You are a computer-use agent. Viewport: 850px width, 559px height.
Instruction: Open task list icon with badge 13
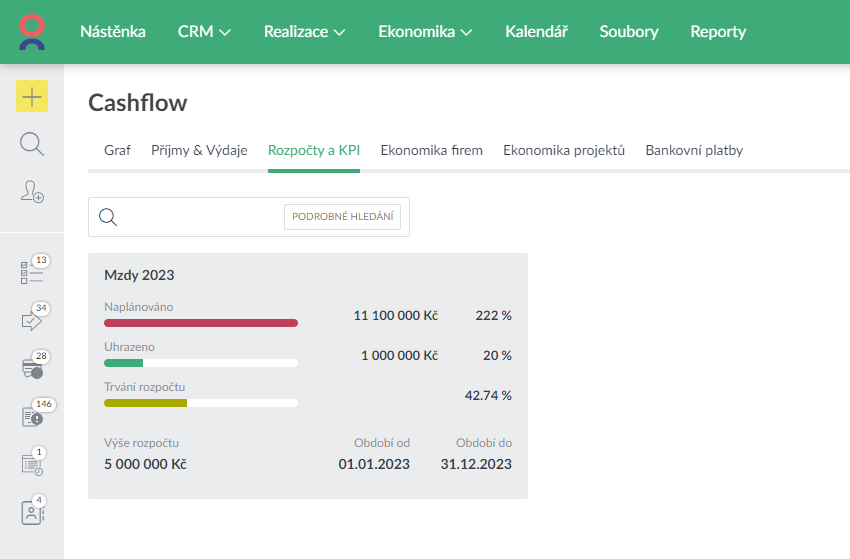(x=31, y=272)
